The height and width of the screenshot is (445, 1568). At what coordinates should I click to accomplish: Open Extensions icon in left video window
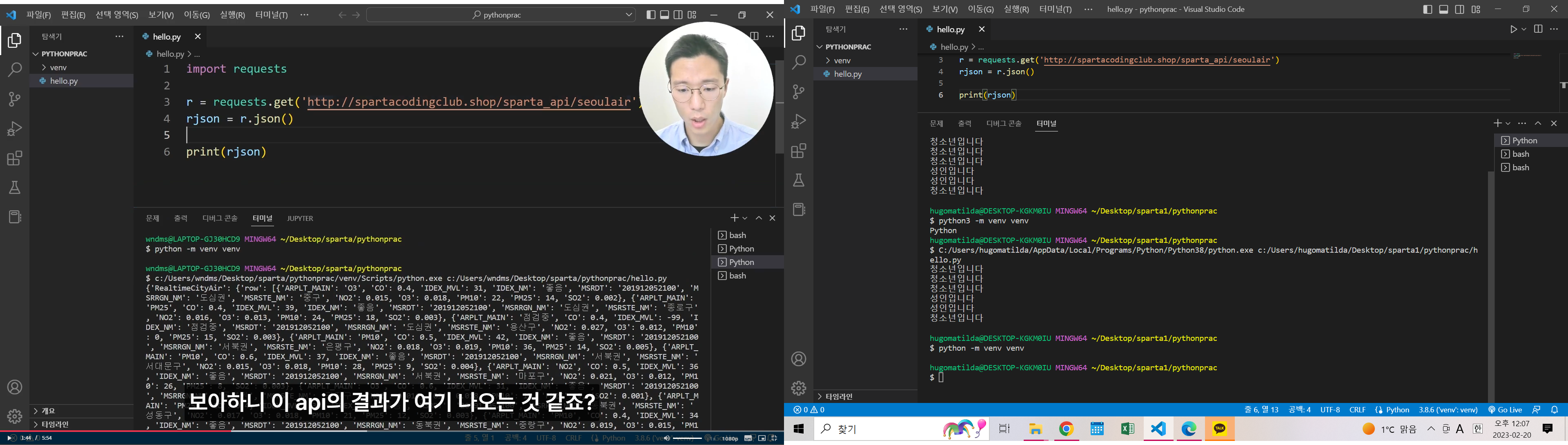[15, 158]
